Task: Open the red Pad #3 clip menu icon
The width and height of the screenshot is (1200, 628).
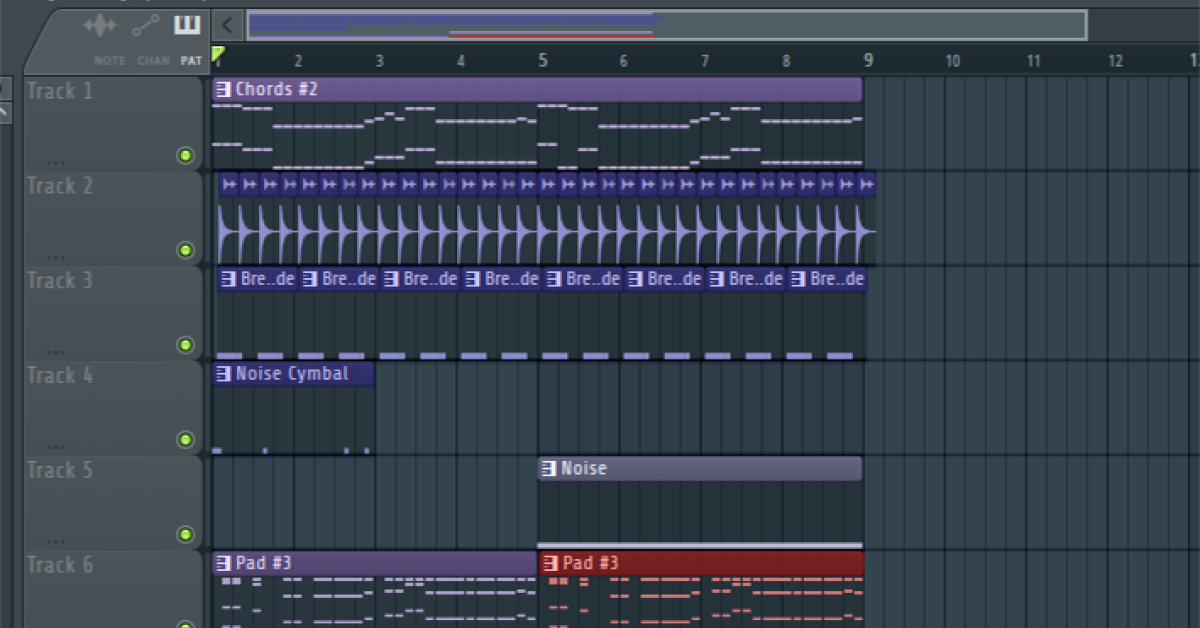Action: (x=549, y=562)
